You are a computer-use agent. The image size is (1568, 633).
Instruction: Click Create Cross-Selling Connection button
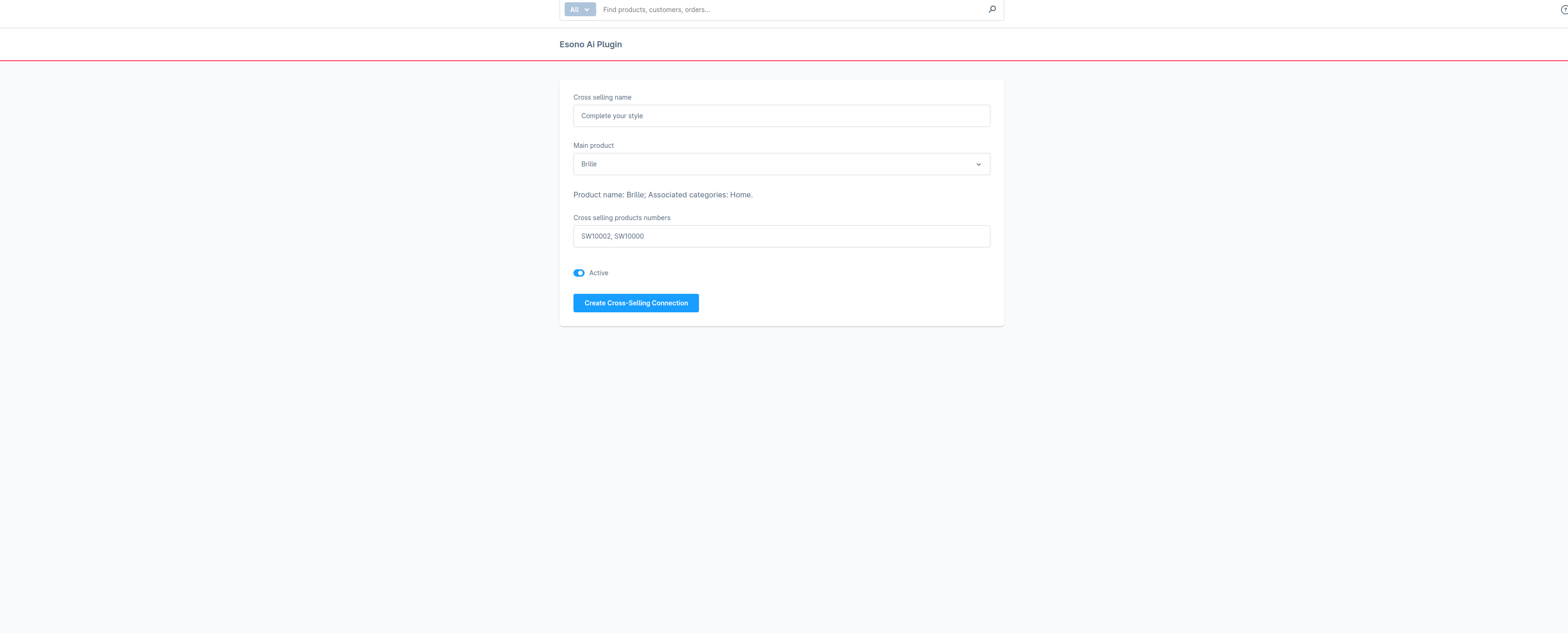click(636, 303)
